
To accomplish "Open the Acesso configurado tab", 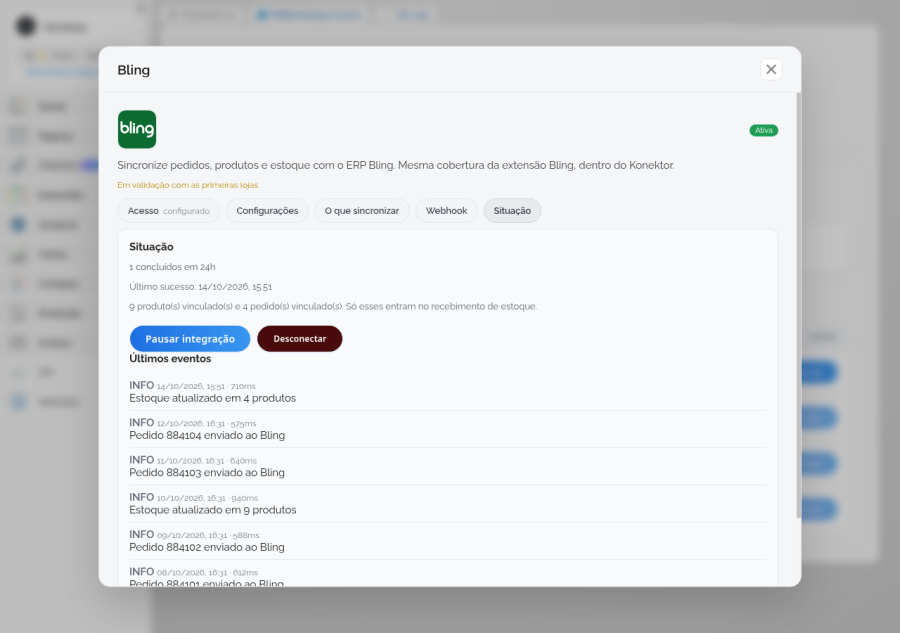I will pos(169,211).
